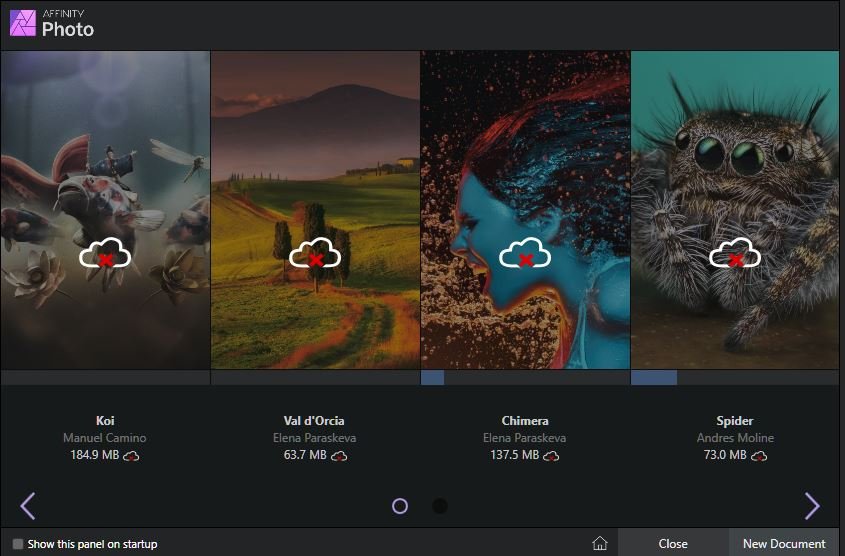Screen dimensions: 845x556
Task: Select the second page indicator dot
Action: [440, 506]
